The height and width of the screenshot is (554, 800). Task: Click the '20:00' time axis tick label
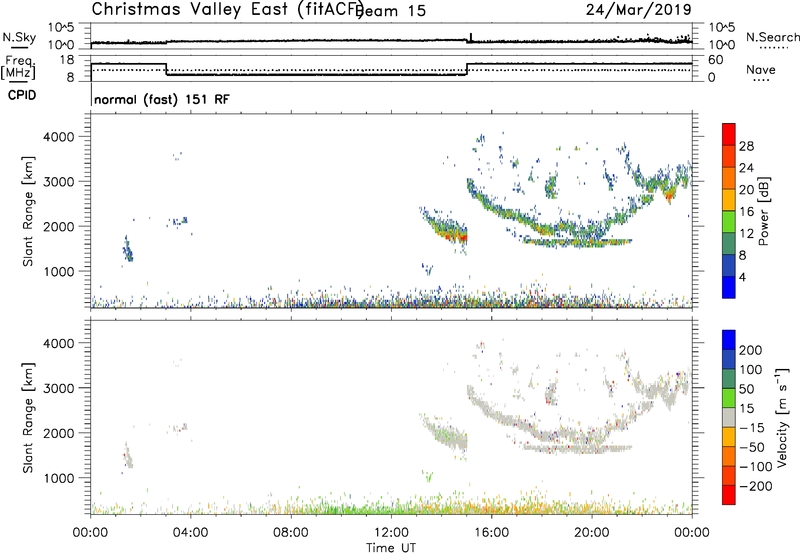coord(592,533)
